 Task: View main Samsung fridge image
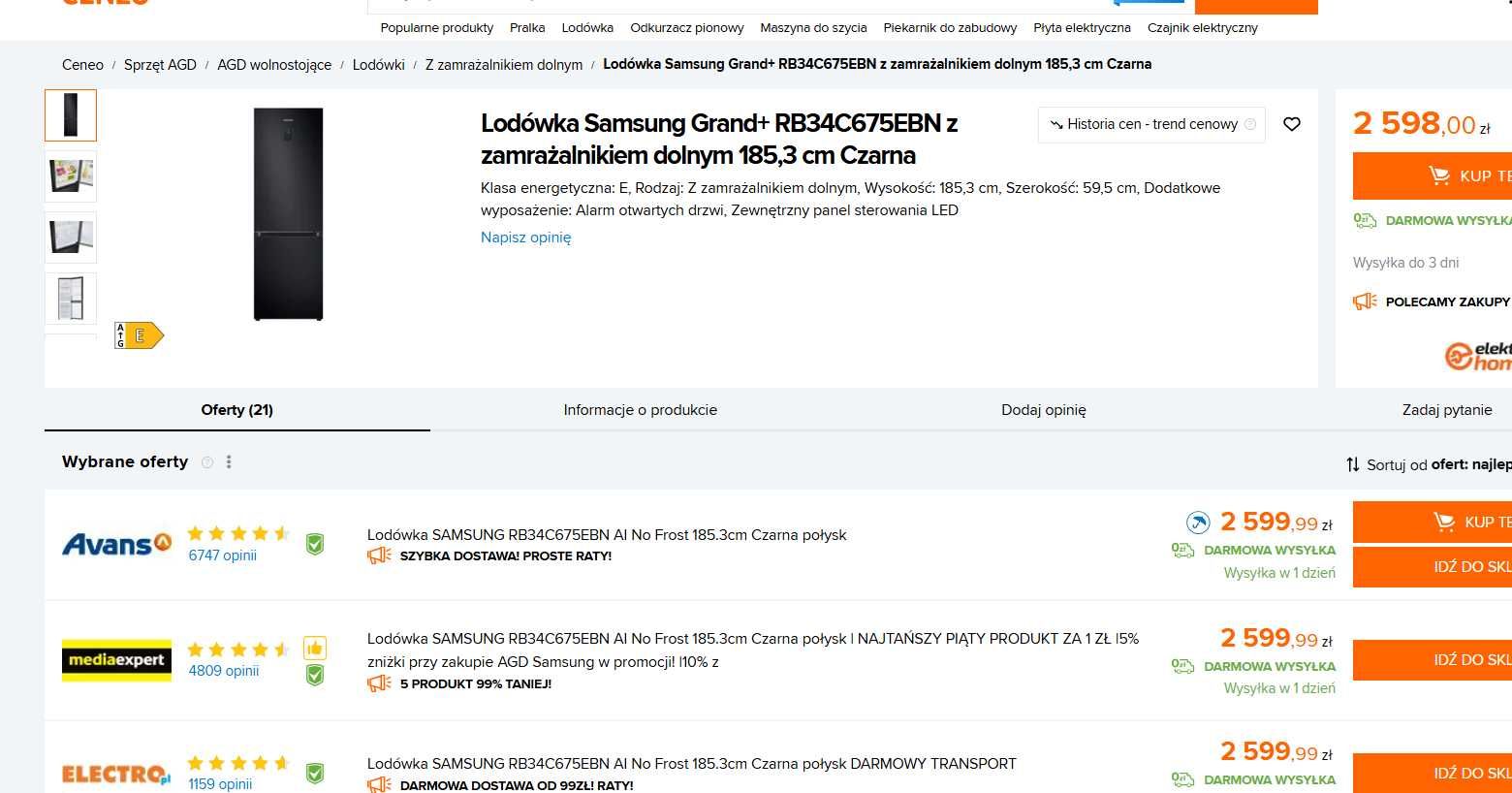pyautogui.click(x=288, y=214)
